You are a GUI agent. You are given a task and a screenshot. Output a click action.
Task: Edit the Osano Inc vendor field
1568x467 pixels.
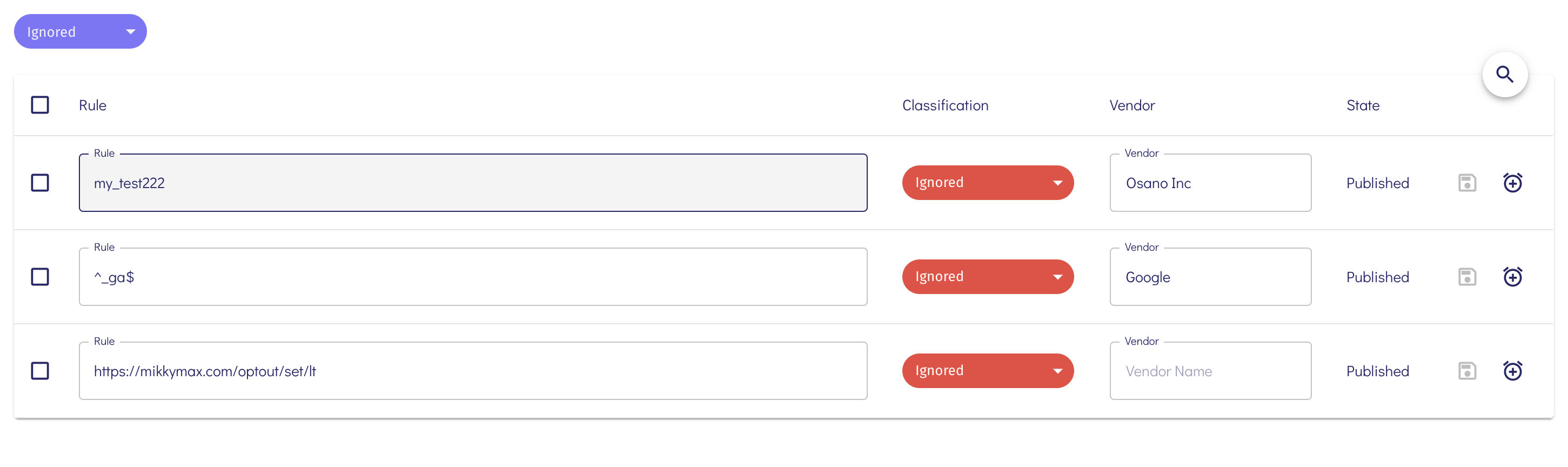pyautogui.click(x=1210, y=183)
